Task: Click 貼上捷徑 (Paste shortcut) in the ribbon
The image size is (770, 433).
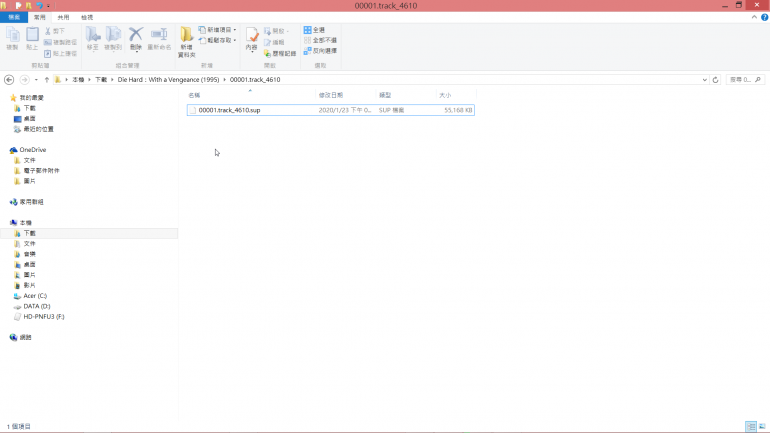Action: (60, 54)
